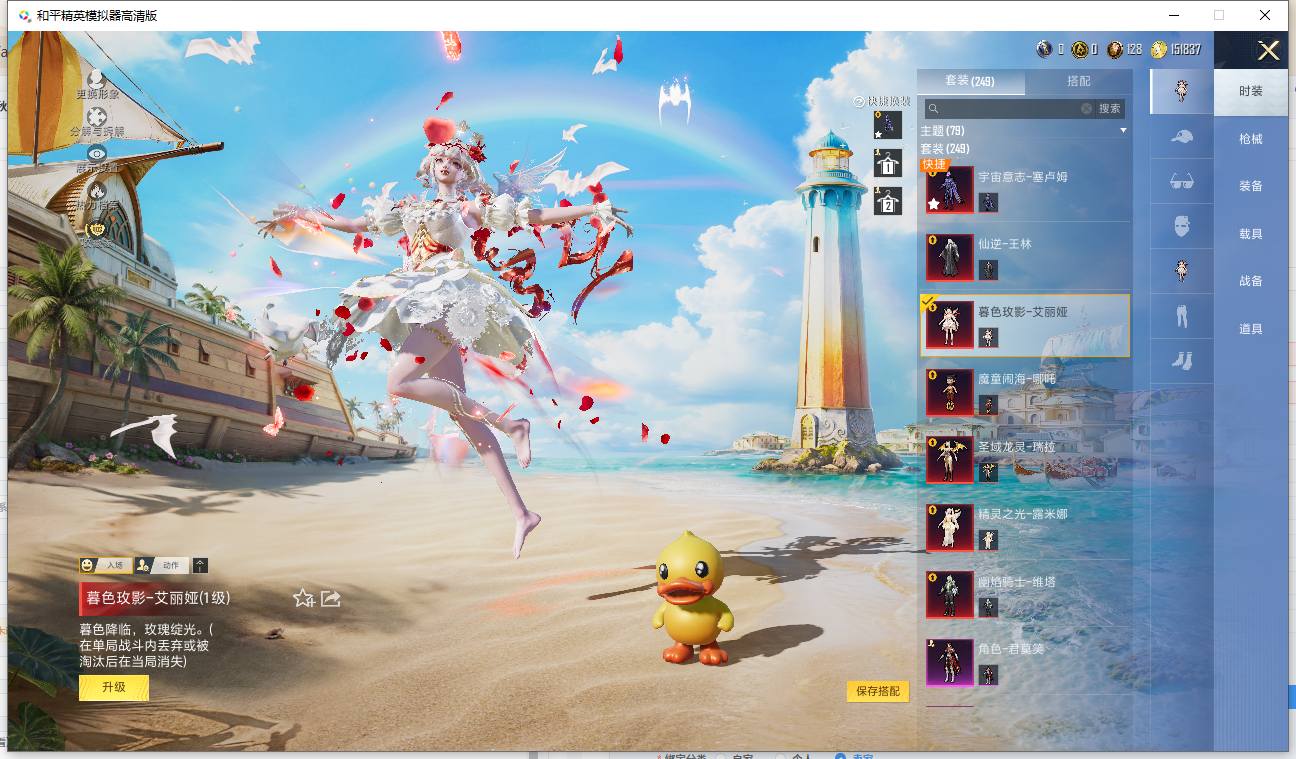Choose wardrobe preset hanger number 2
Screen dimensions: 1296x759
click(x=887, y=200)
